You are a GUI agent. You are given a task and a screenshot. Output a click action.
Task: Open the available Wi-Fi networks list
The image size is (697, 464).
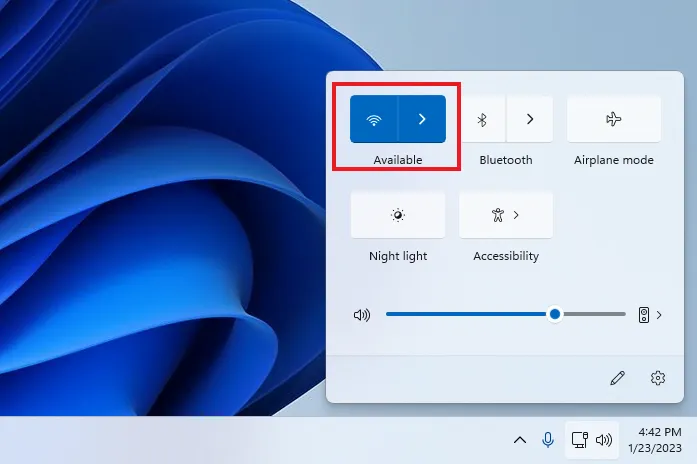(x=422, y=119)
